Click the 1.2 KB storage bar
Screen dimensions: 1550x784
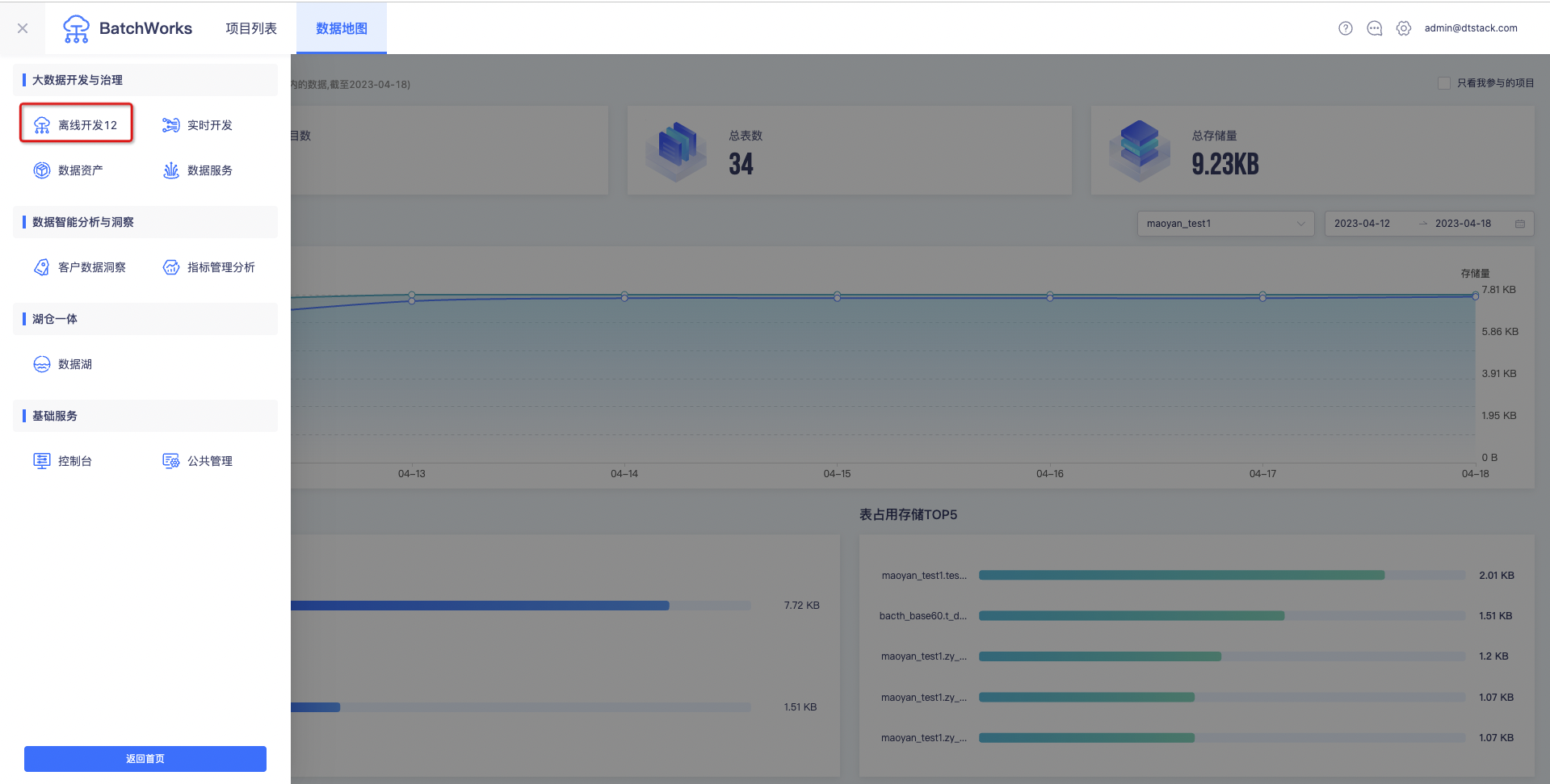(1100, 656)
